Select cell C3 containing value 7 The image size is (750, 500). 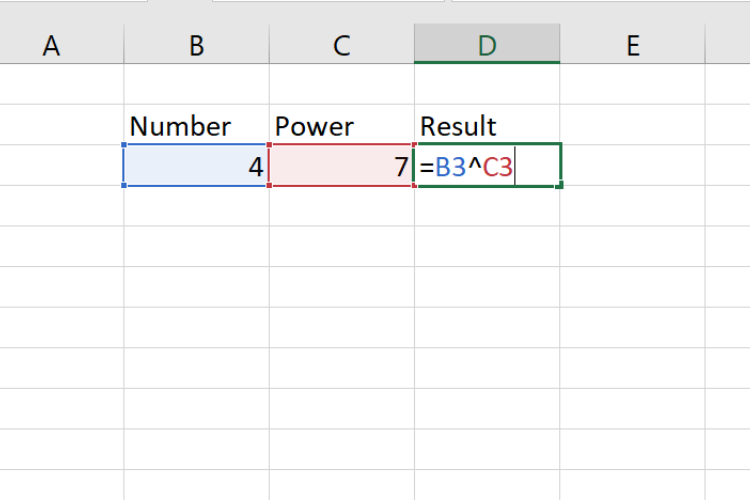coord(342,166)
